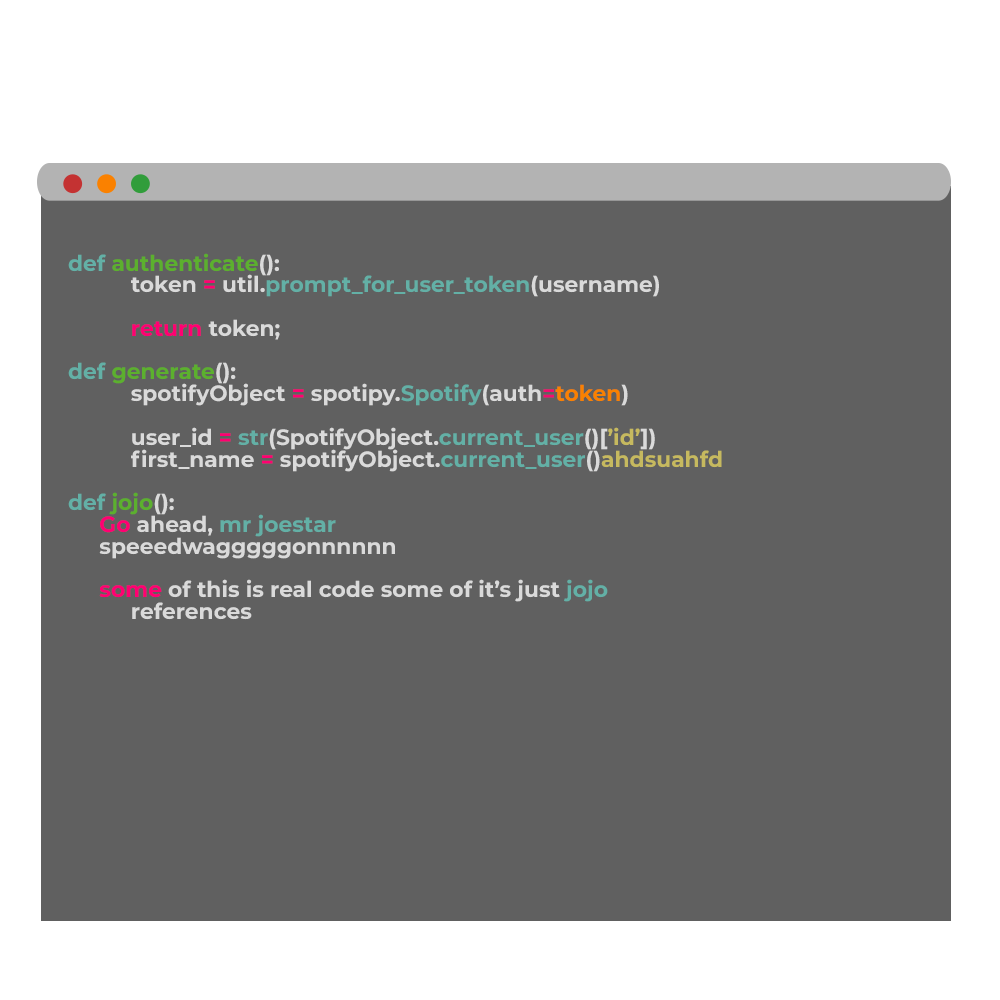Viewport: 1000px width, 1000px height.
Task: Click the 'def generate():' line
Action: click(x=152, y=372)
